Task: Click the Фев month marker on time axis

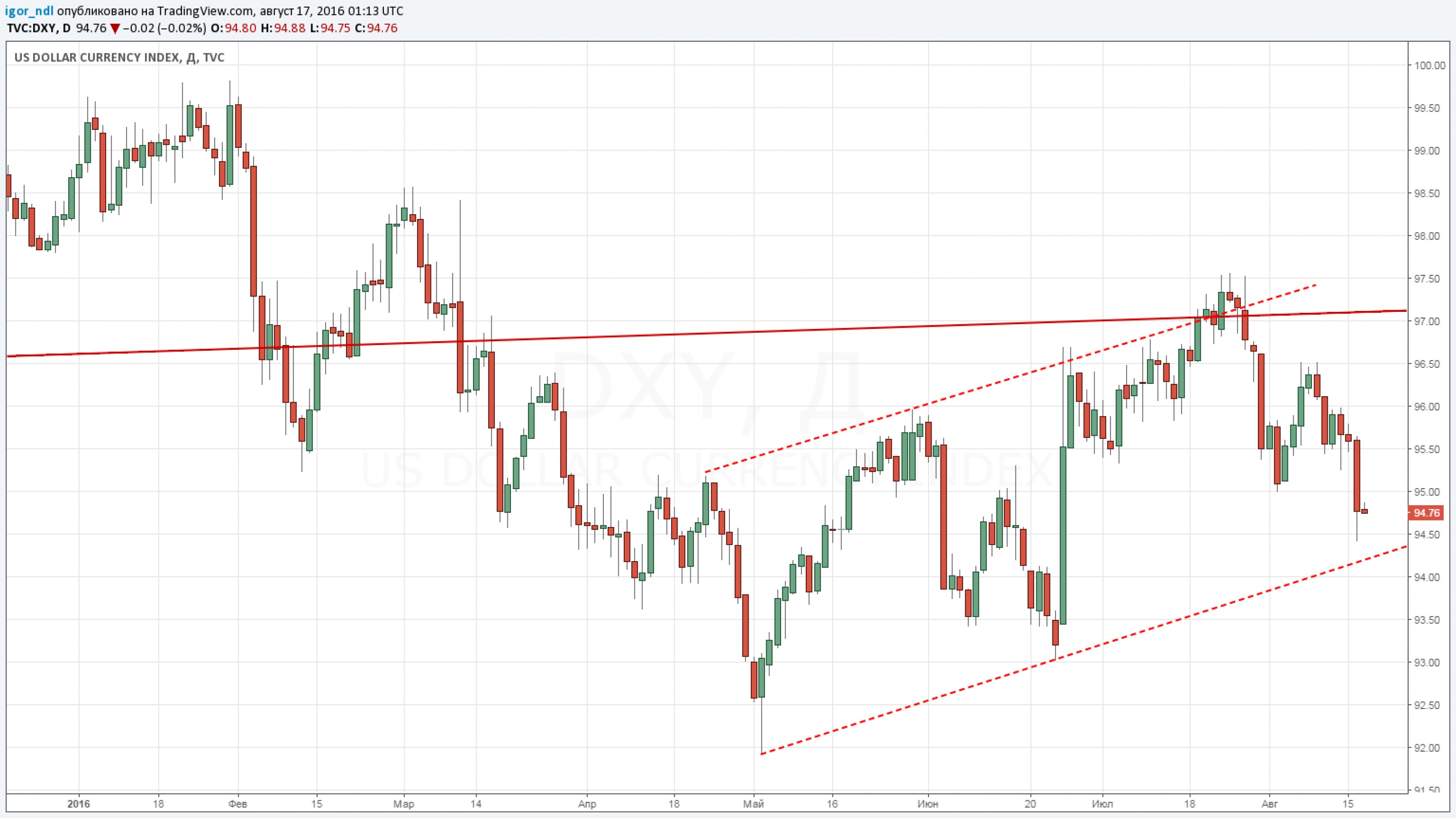Action: point(238,804)
